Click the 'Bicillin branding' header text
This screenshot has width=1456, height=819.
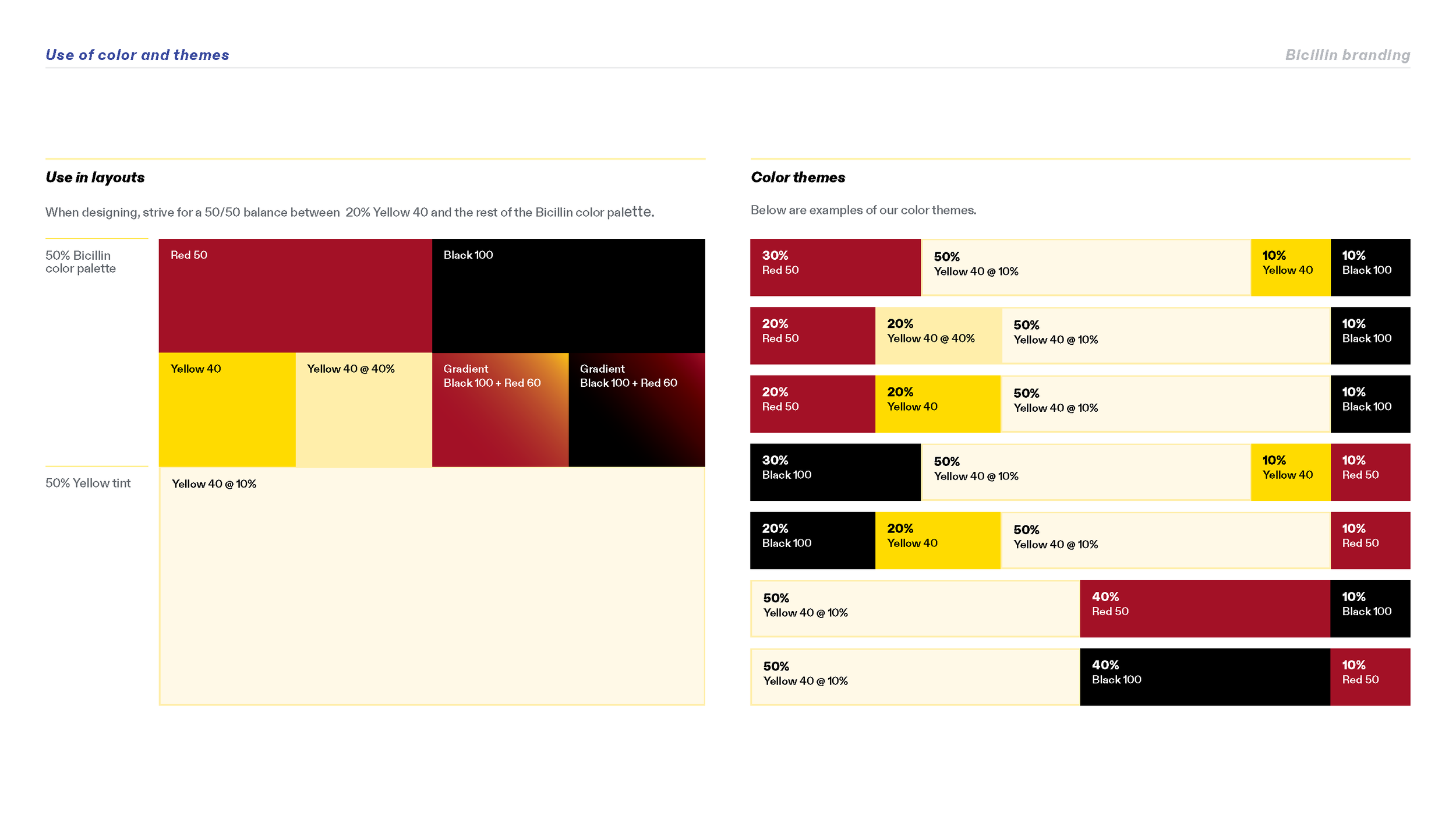[x=1348, y=55]
